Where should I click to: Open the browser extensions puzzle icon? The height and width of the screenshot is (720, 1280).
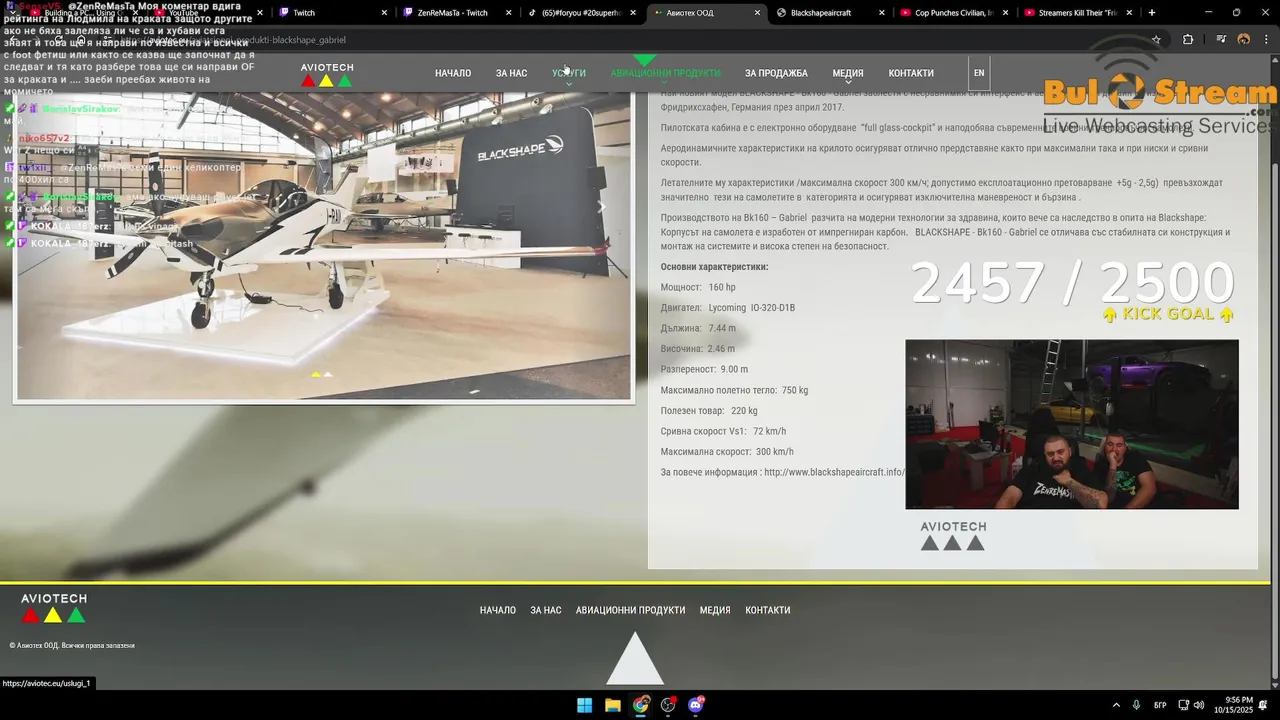point(1188,40)
